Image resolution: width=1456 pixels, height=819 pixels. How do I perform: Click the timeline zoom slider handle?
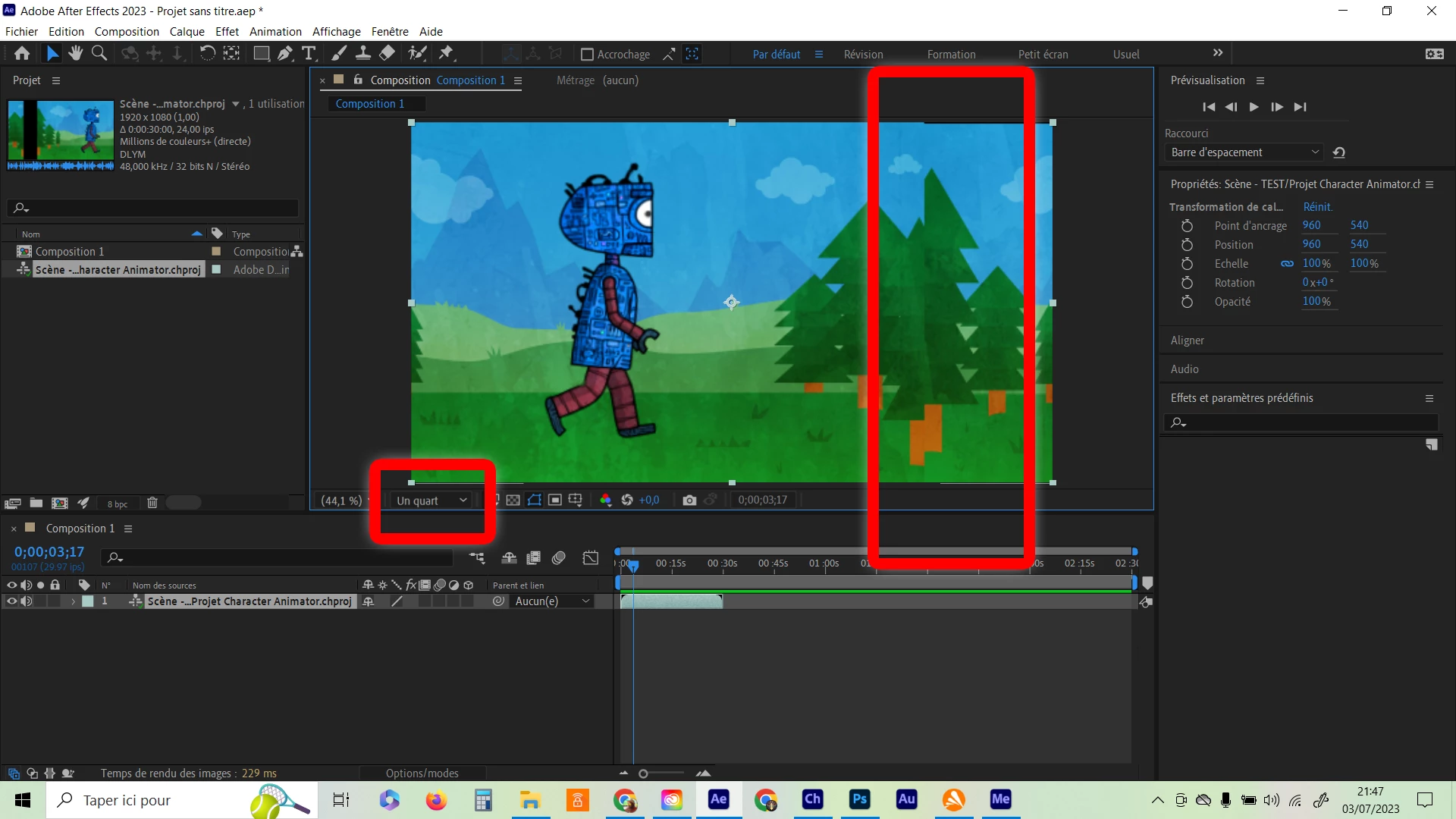(x=643, y=773)
